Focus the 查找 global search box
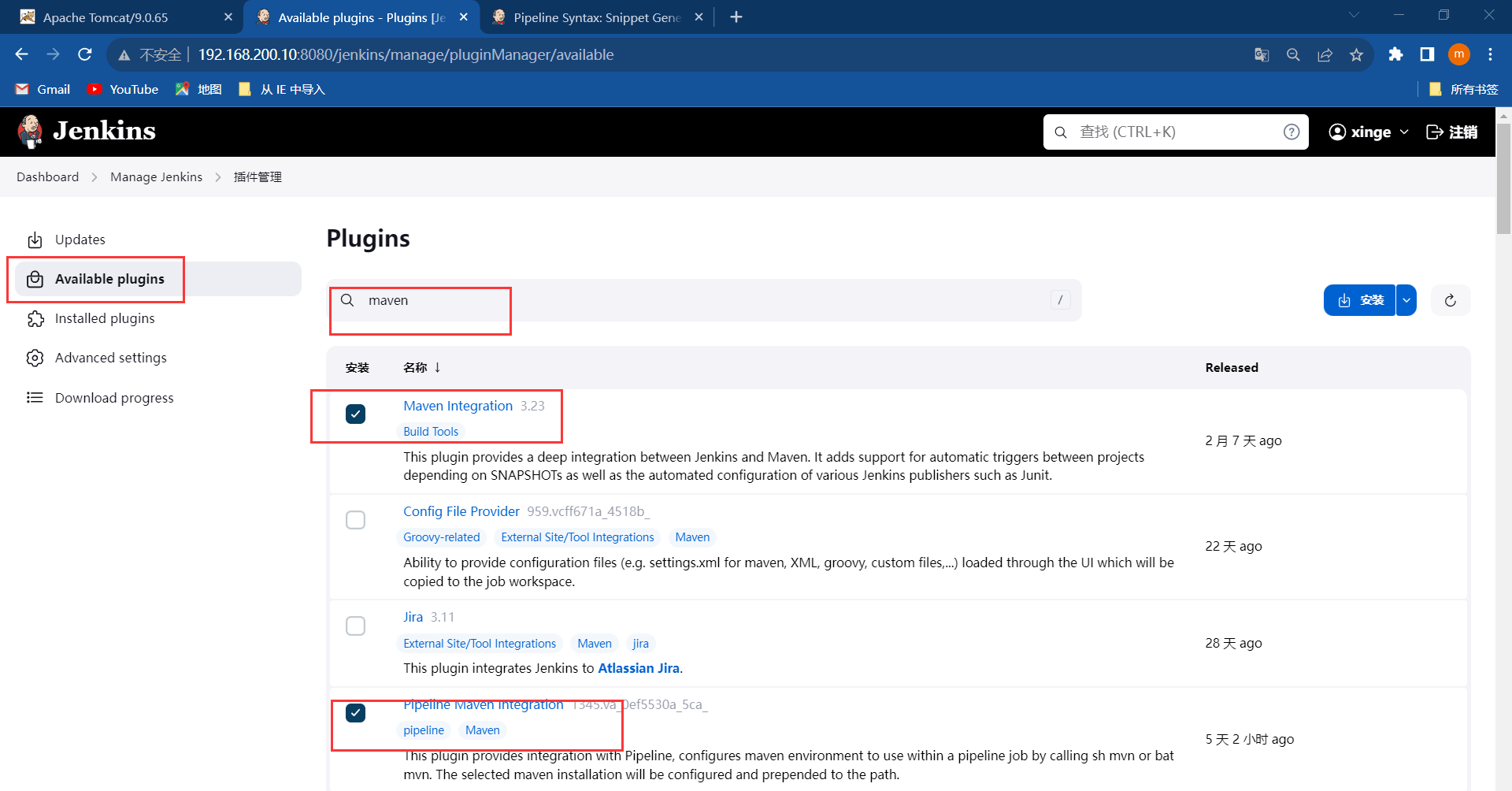 tap(1176, 132)
